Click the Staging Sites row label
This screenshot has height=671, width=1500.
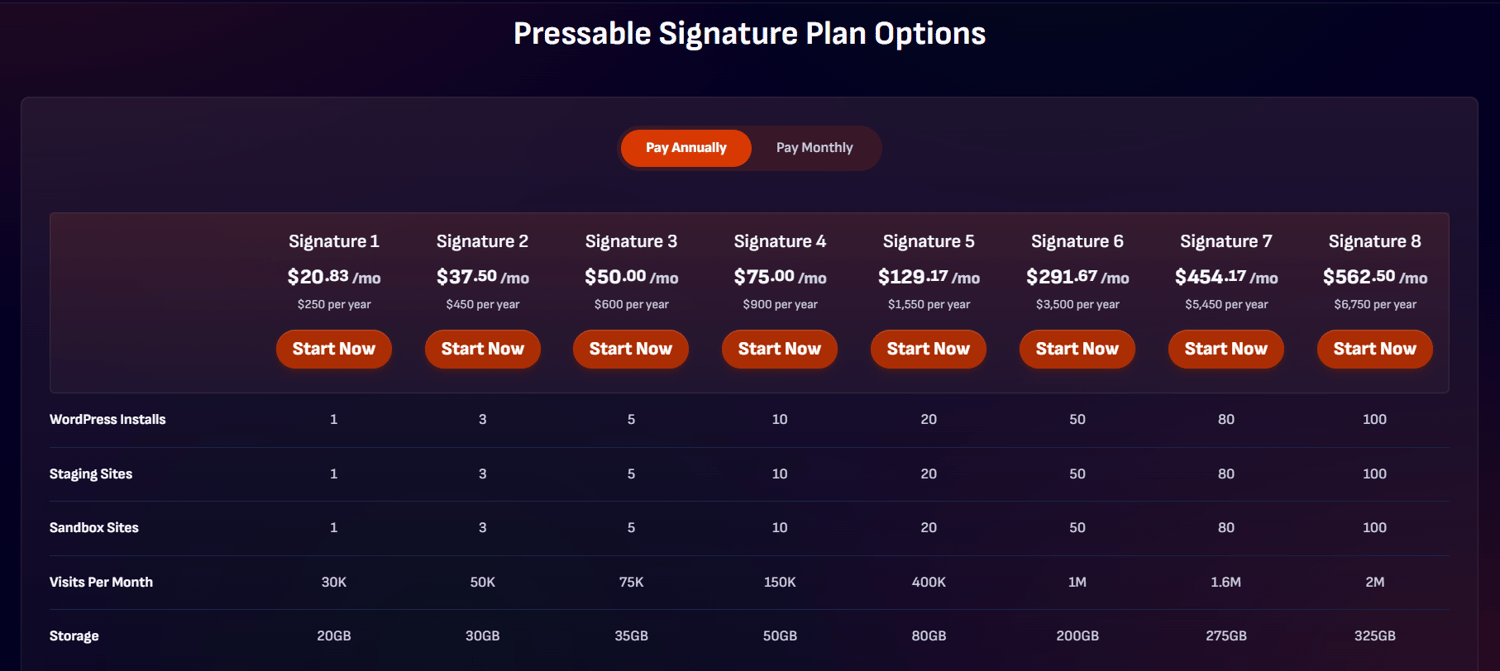point(91,473)
